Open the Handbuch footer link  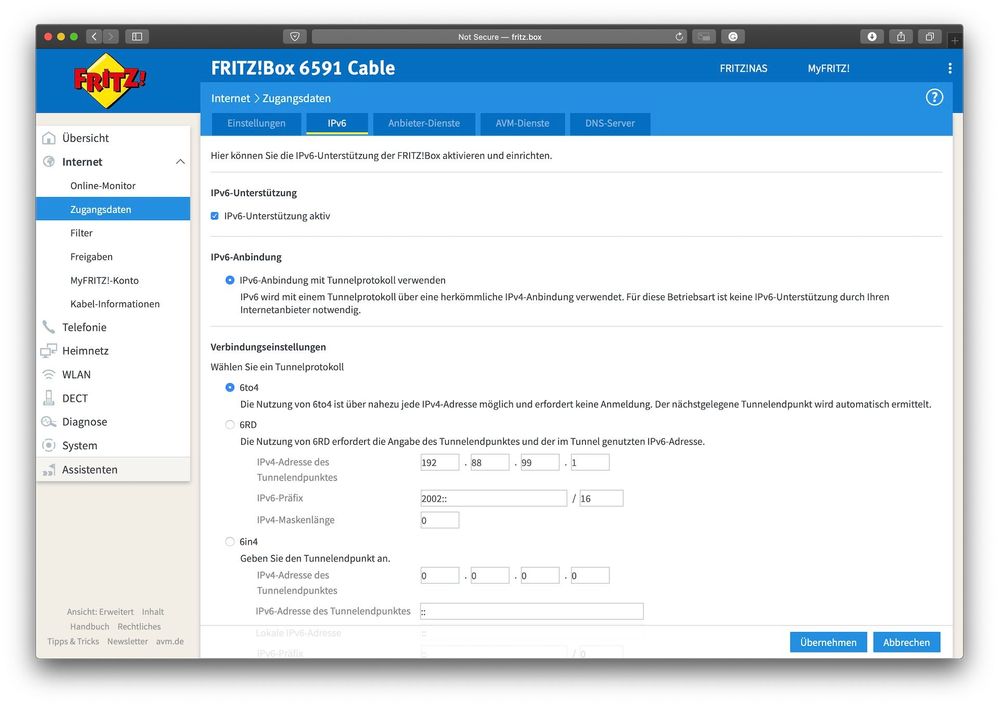pos(89,626)
